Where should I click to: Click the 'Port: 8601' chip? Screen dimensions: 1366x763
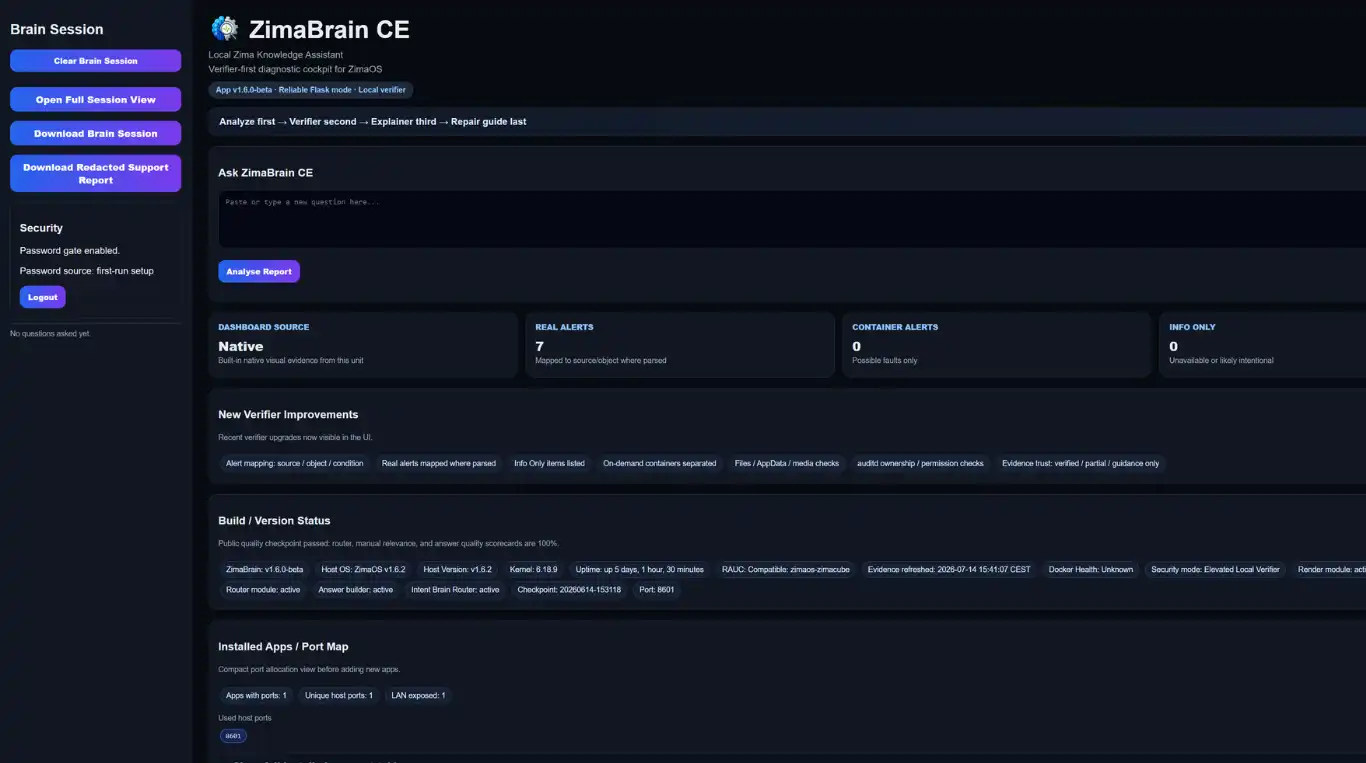click(x=657, y=590)
